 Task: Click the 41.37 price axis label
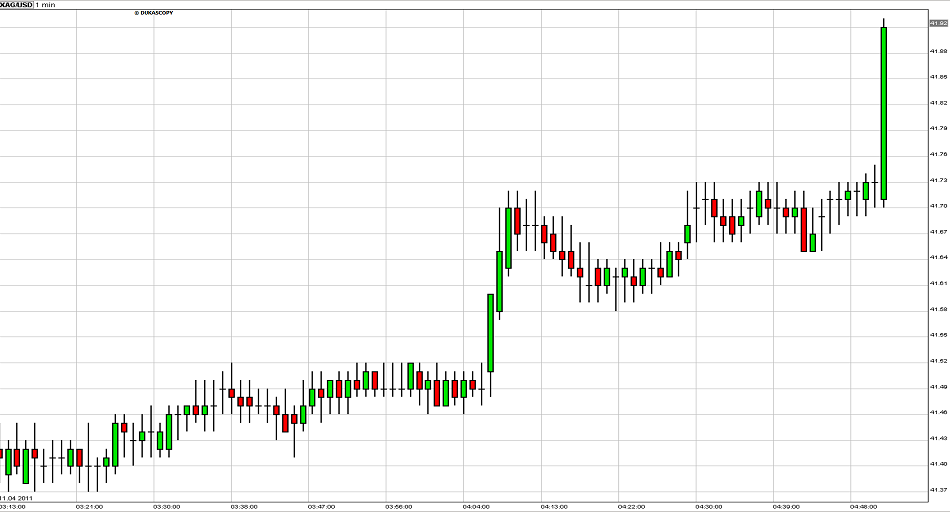point(937,489)
